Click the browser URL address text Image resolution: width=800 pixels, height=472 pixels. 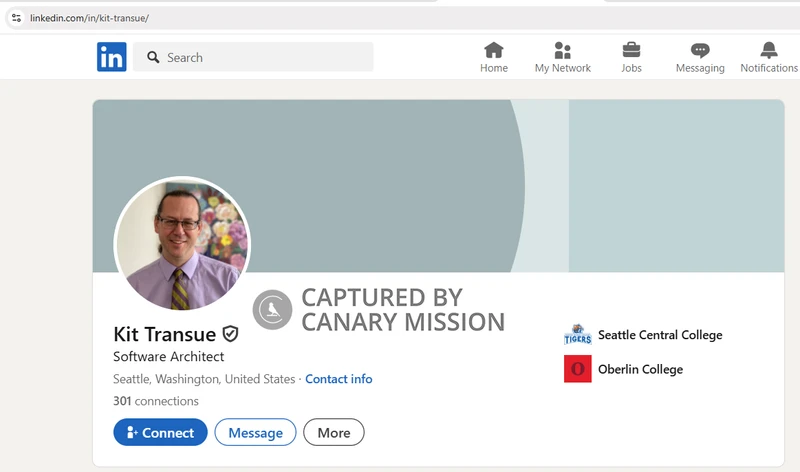click(90, 18)
